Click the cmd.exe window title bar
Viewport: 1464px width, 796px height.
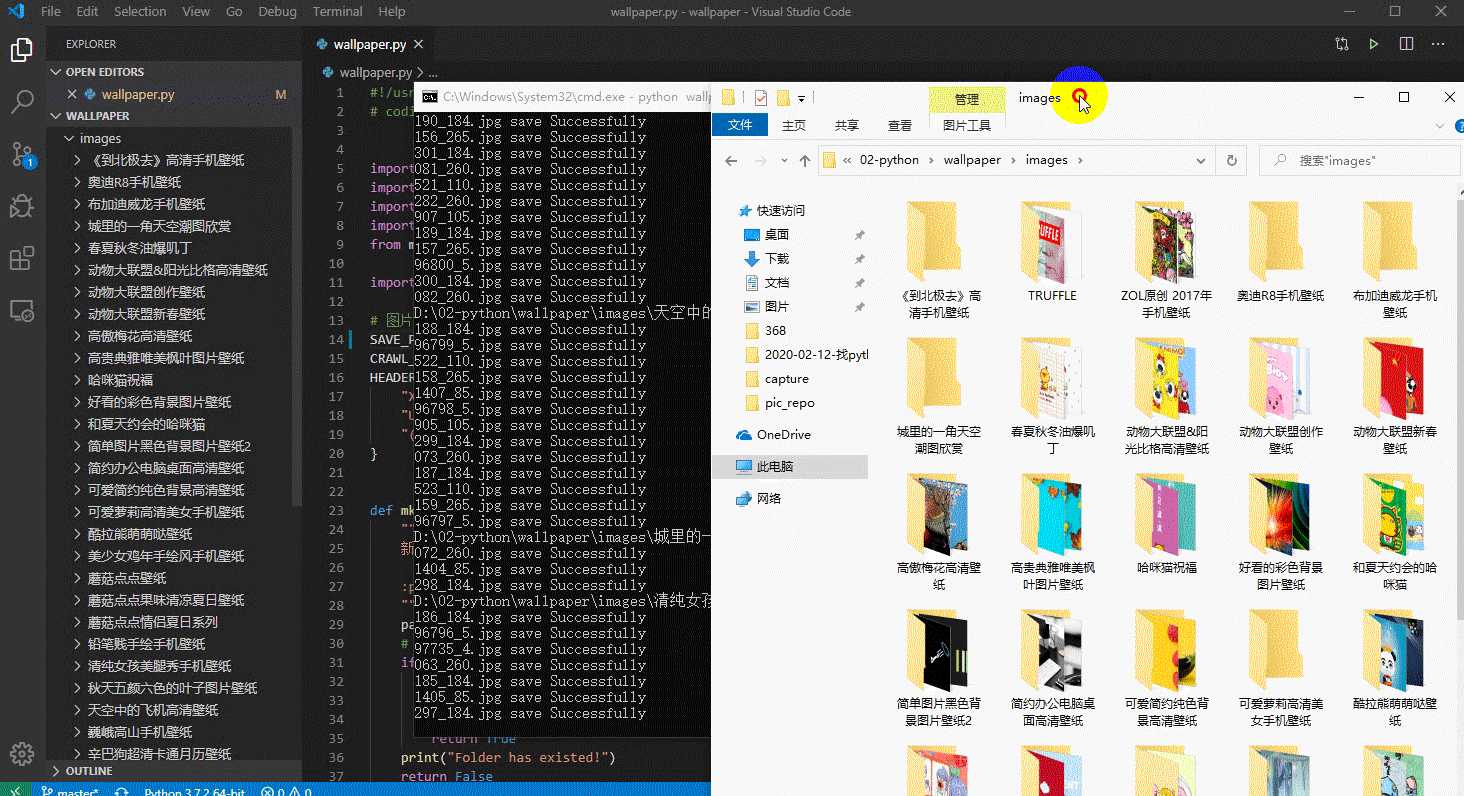point(563,97)
